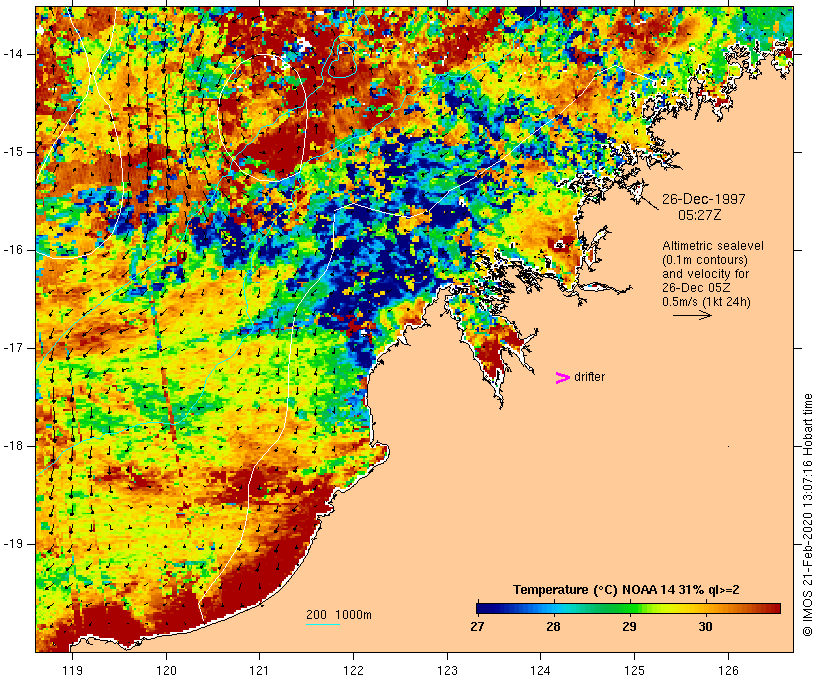Click the 'Altimetric sealevel' text line
This screenshot has height=680, width=820.
713,246
